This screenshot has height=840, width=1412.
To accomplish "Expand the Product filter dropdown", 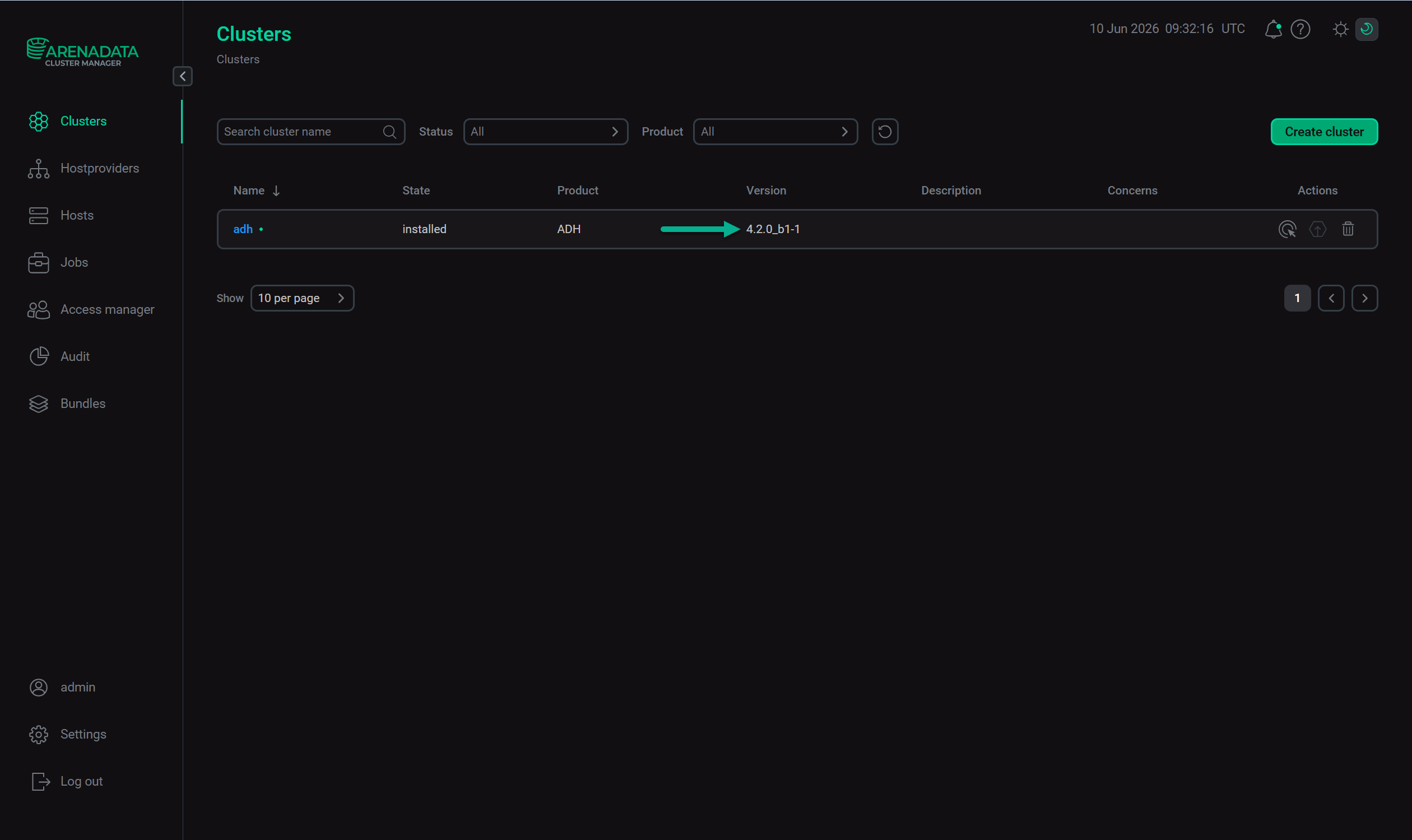I will point(775,132).
